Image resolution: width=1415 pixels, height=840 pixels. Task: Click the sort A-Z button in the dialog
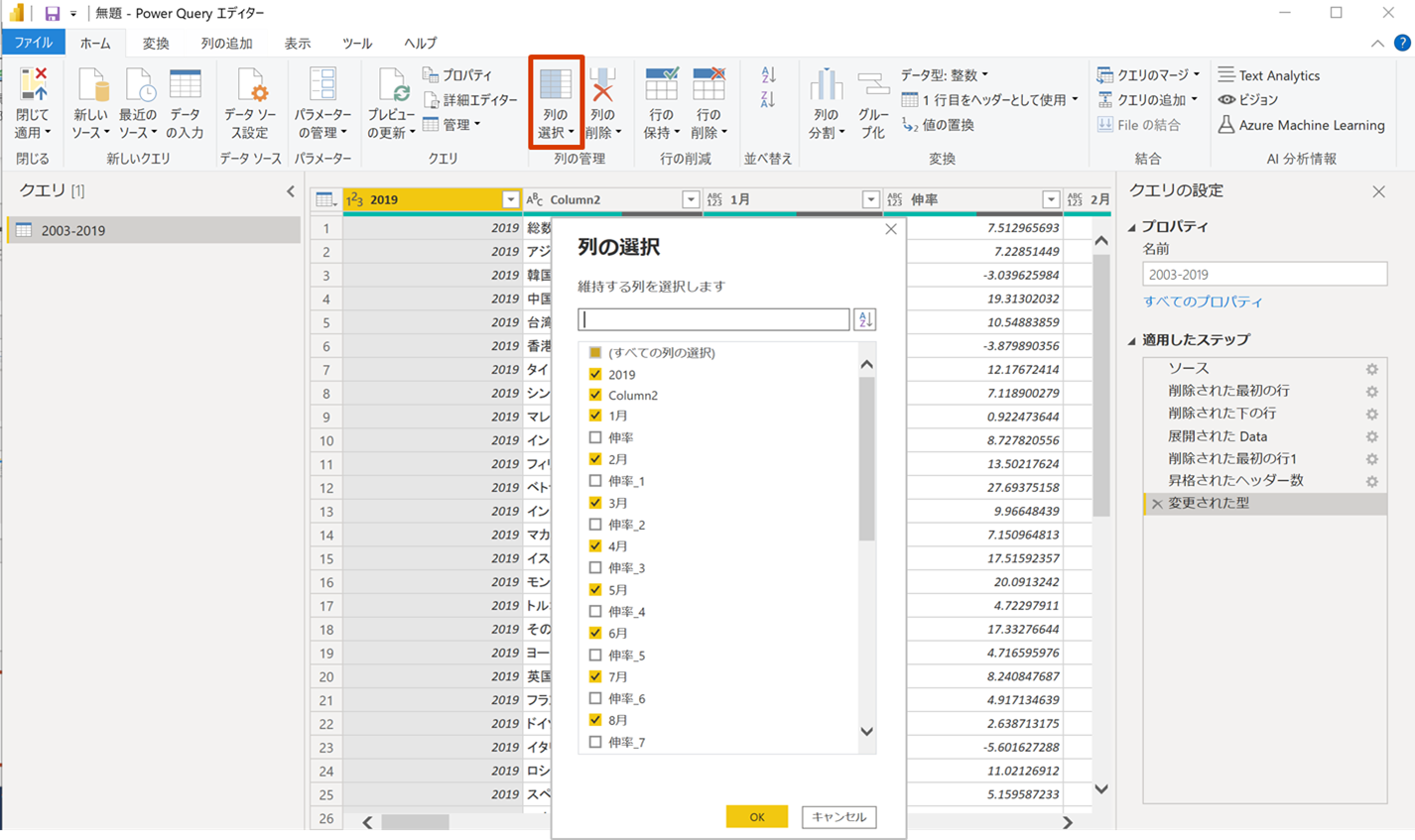click(865, 319)
